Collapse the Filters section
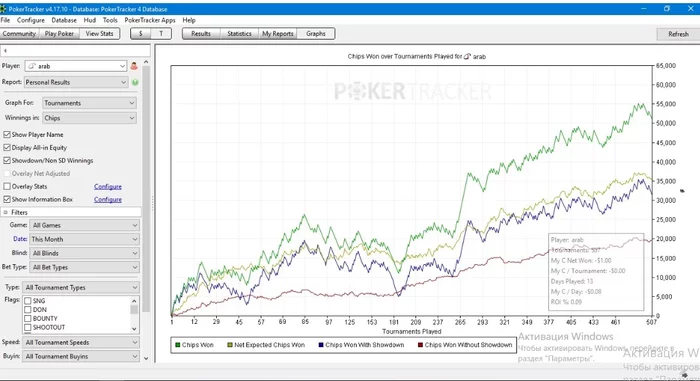This screenshot has width=700, height=381. pyautogui.click(x=6, y=212)
